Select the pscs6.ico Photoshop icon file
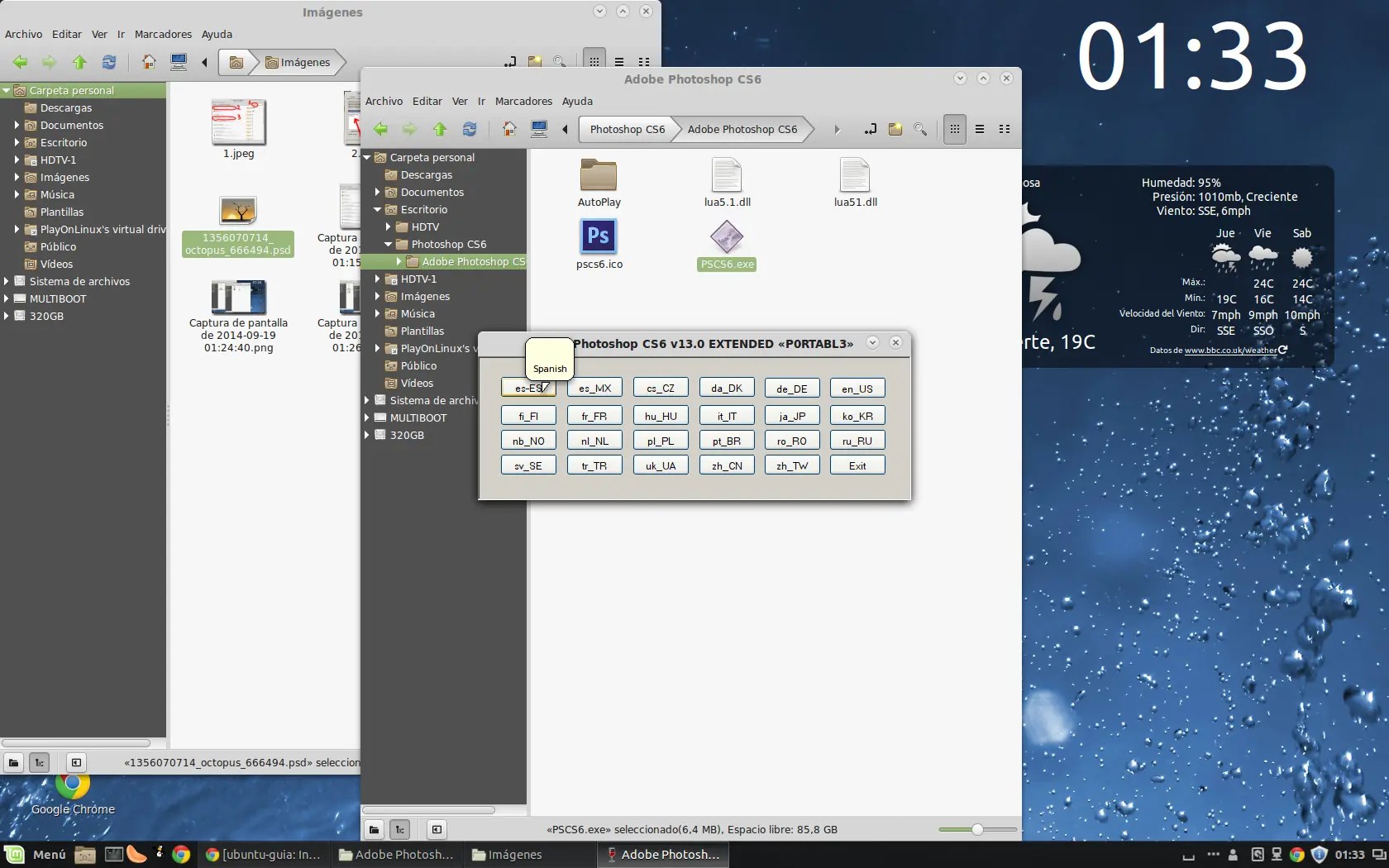 coord(599,236)
